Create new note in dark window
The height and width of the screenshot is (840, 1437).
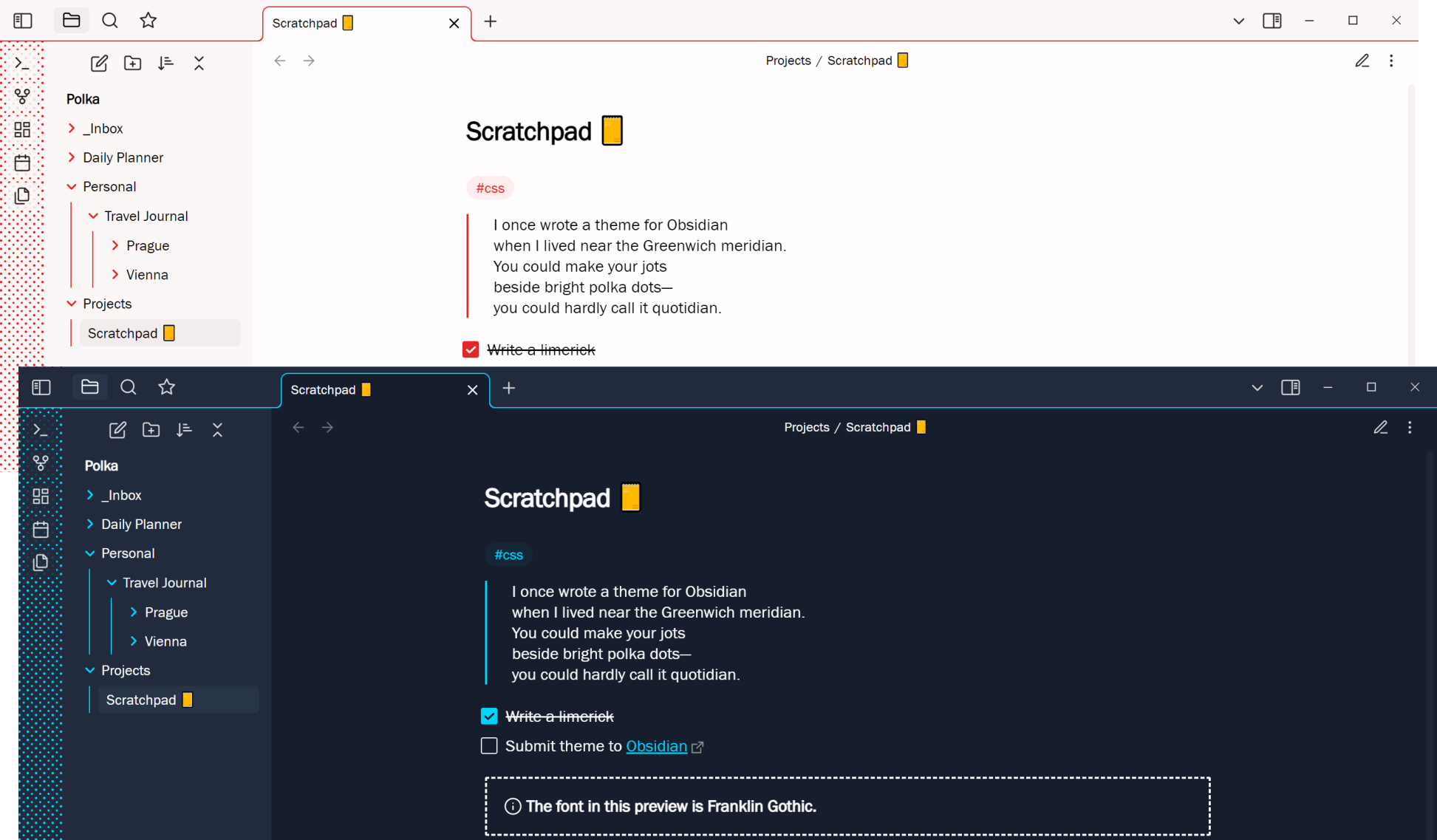pyautogui.click(x=117, y=430)
